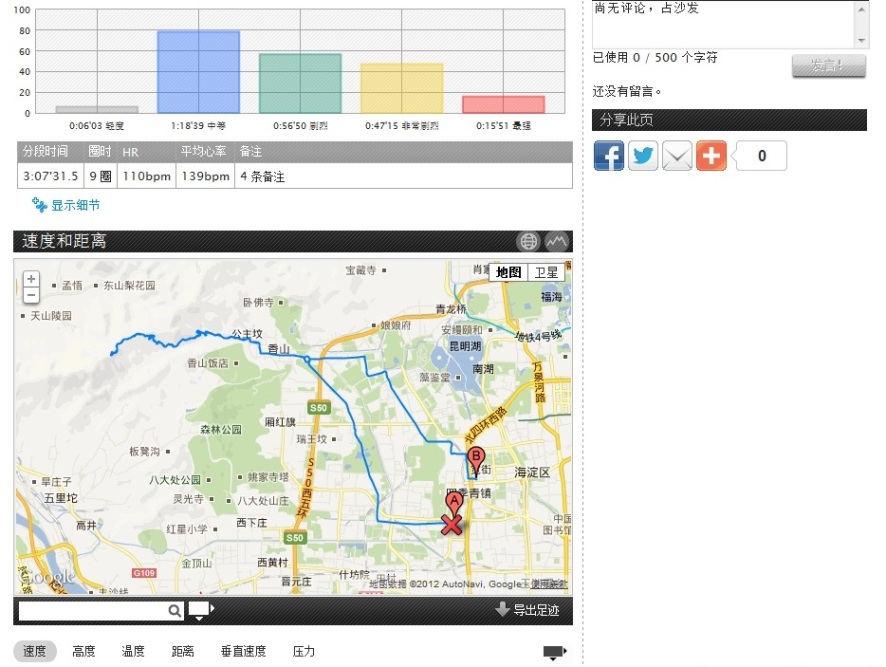The image size is (886, 667).
Task: Switch map to 卫星 satellite view
Action: click(546, 272)
